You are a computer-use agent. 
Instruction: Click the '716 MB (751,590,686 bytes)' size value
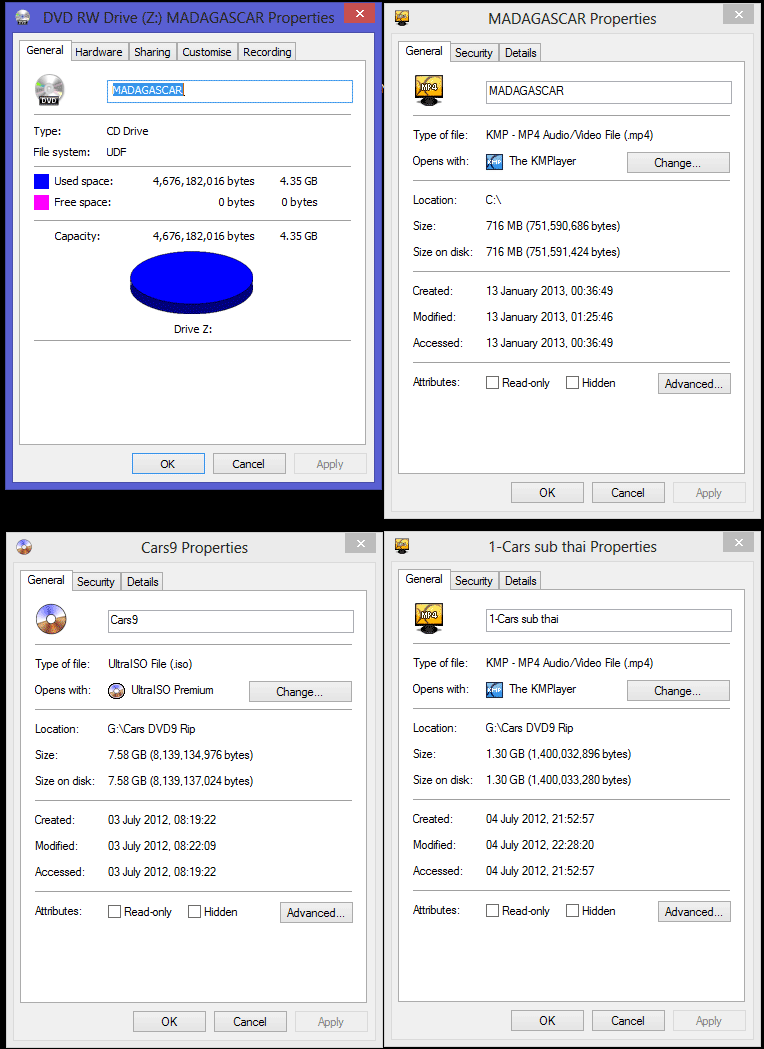pyautogui.click(x=553, y=226)
